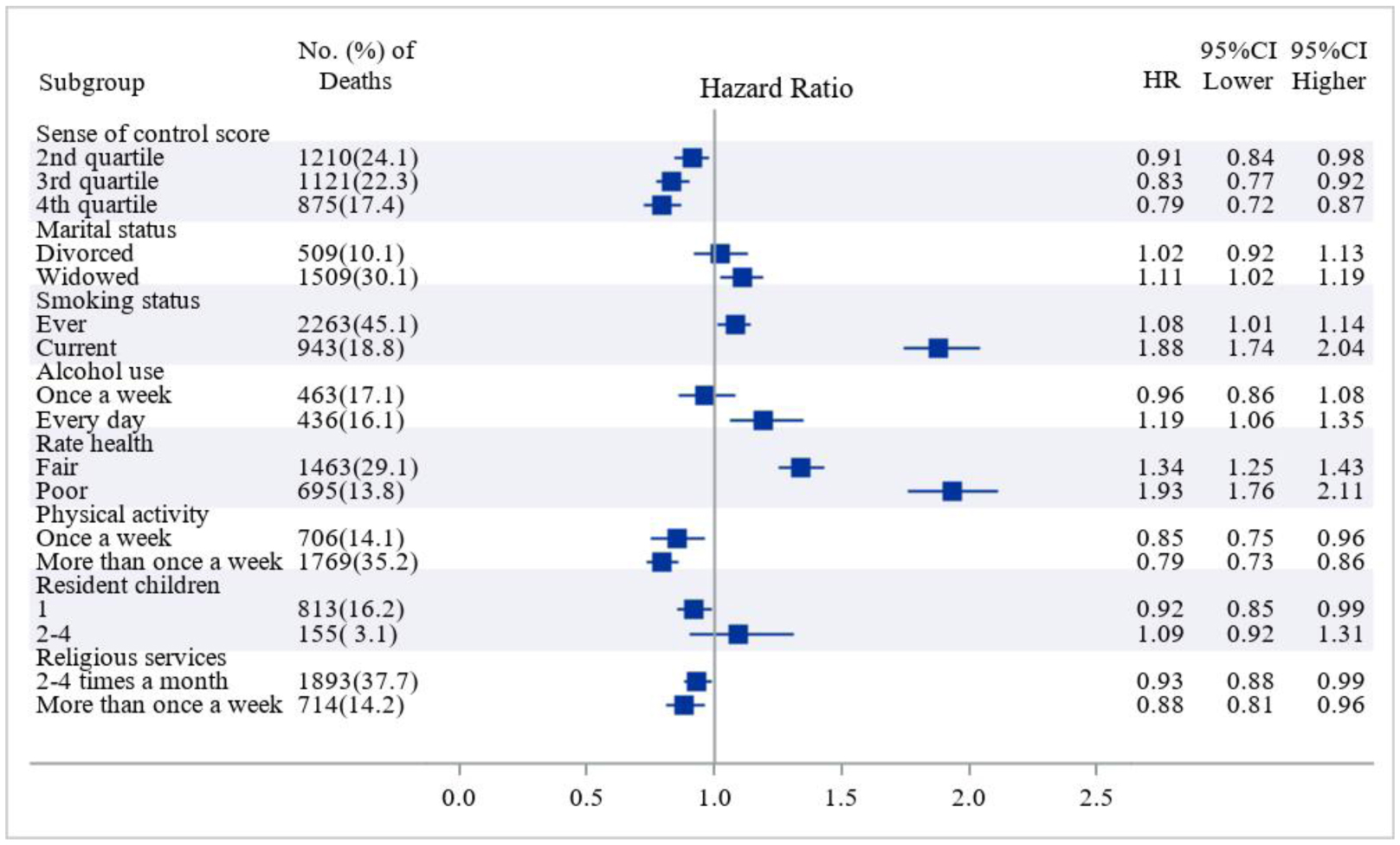Select the 4th quartile square marker
The width and height of the screenshot is (1400, 845).
[661, 205]
